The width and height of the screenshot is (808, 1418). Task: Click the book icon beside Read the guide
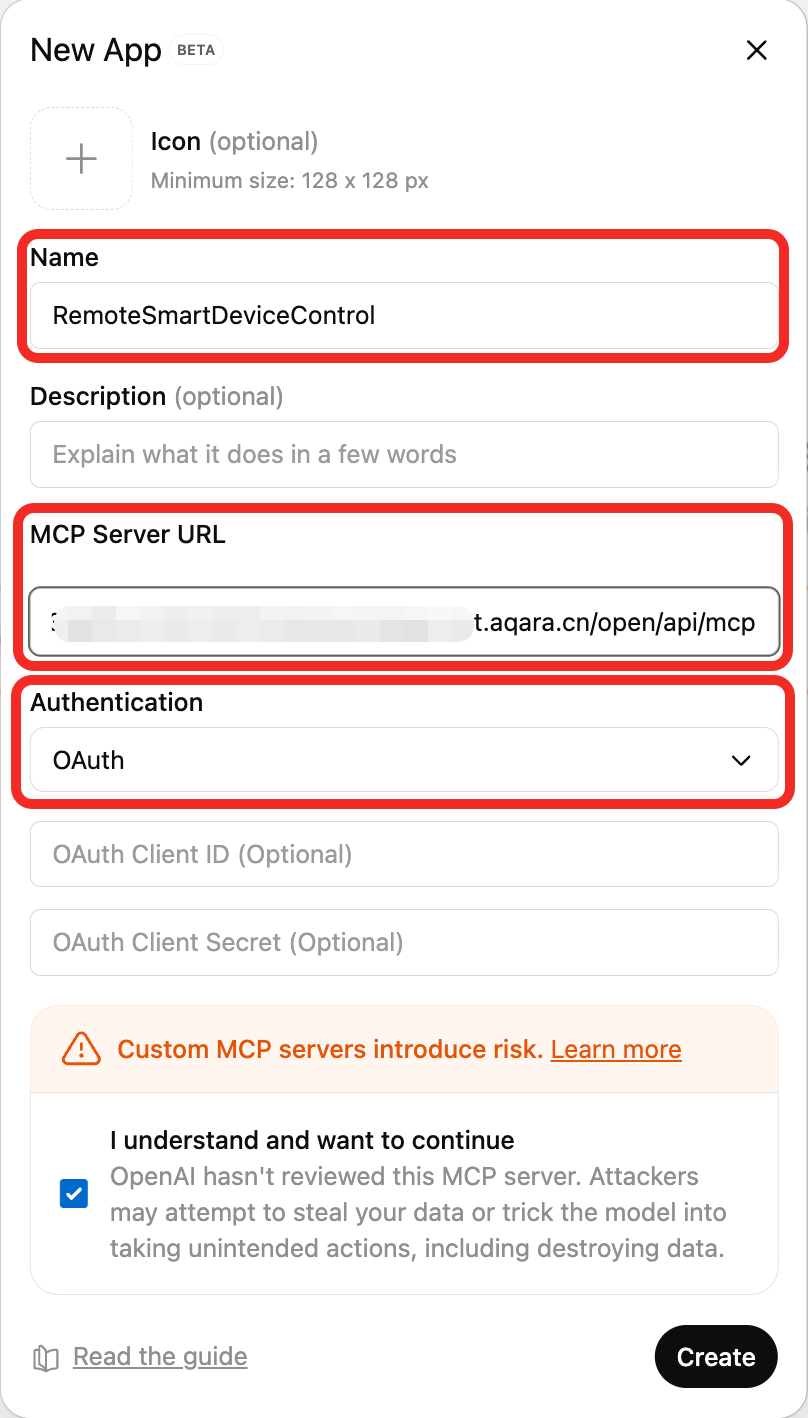(46, 1357)
